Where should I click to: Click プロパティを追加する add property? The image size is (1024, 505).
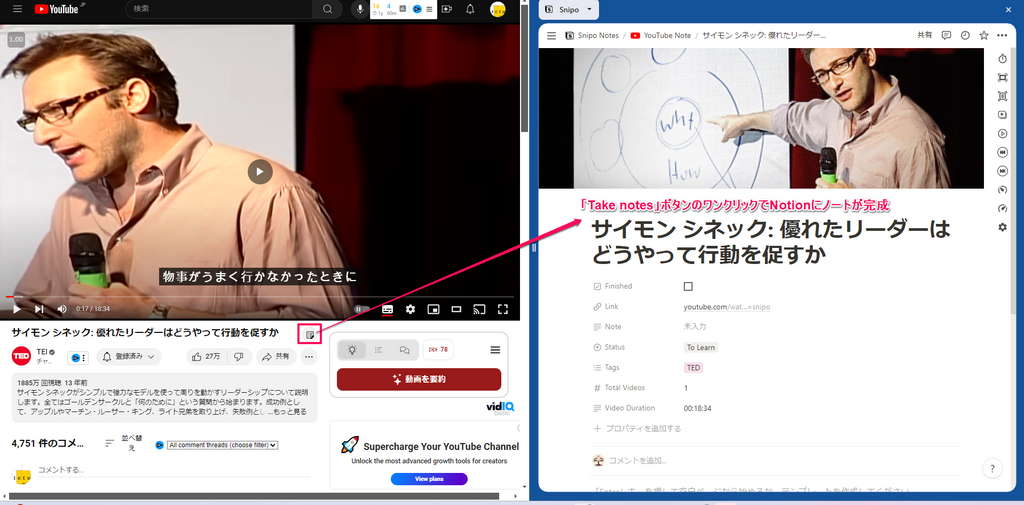(637, 429)
